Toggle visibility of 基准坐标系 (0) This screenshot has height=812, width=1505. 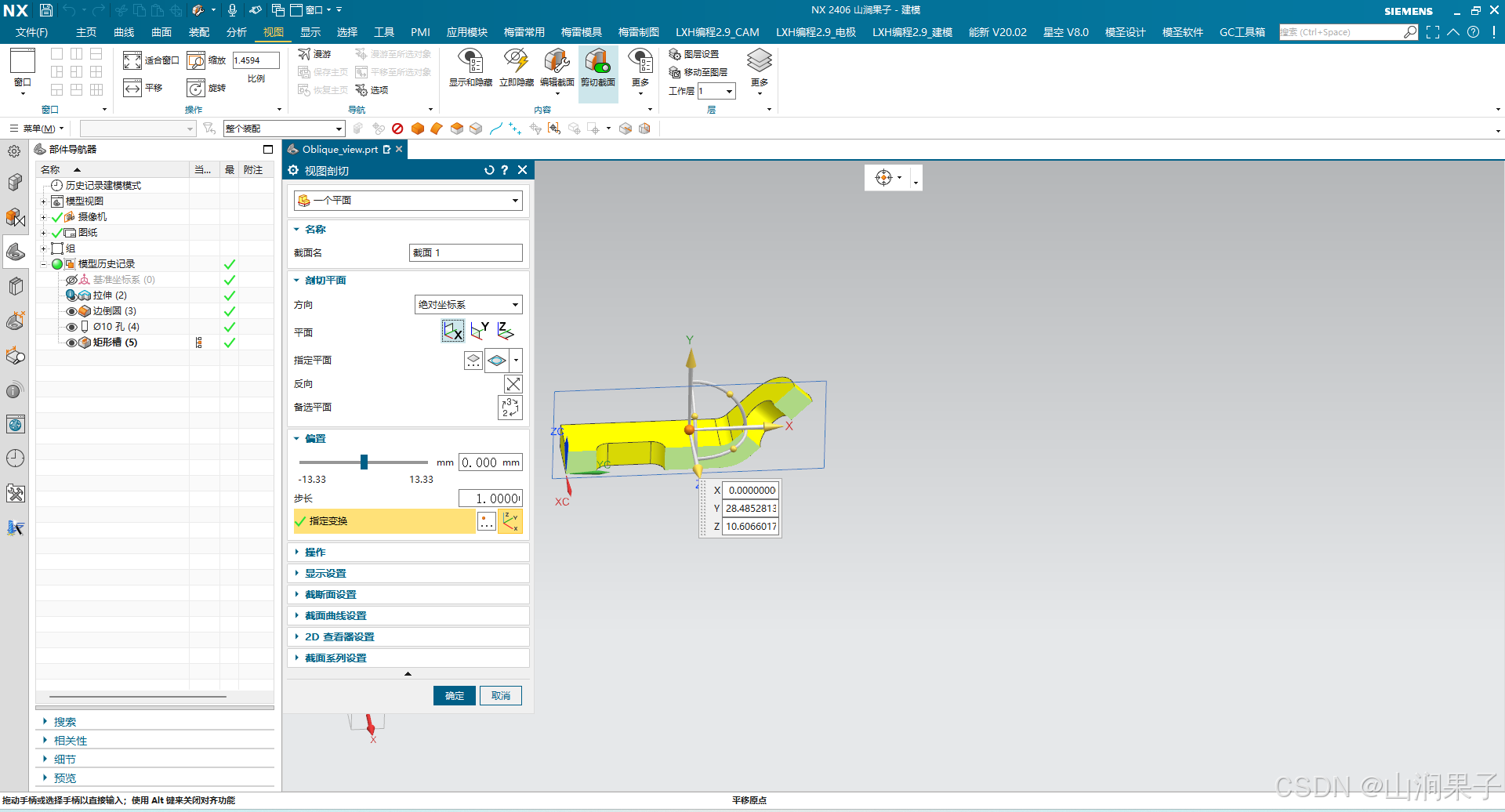(x=71, y=280)
